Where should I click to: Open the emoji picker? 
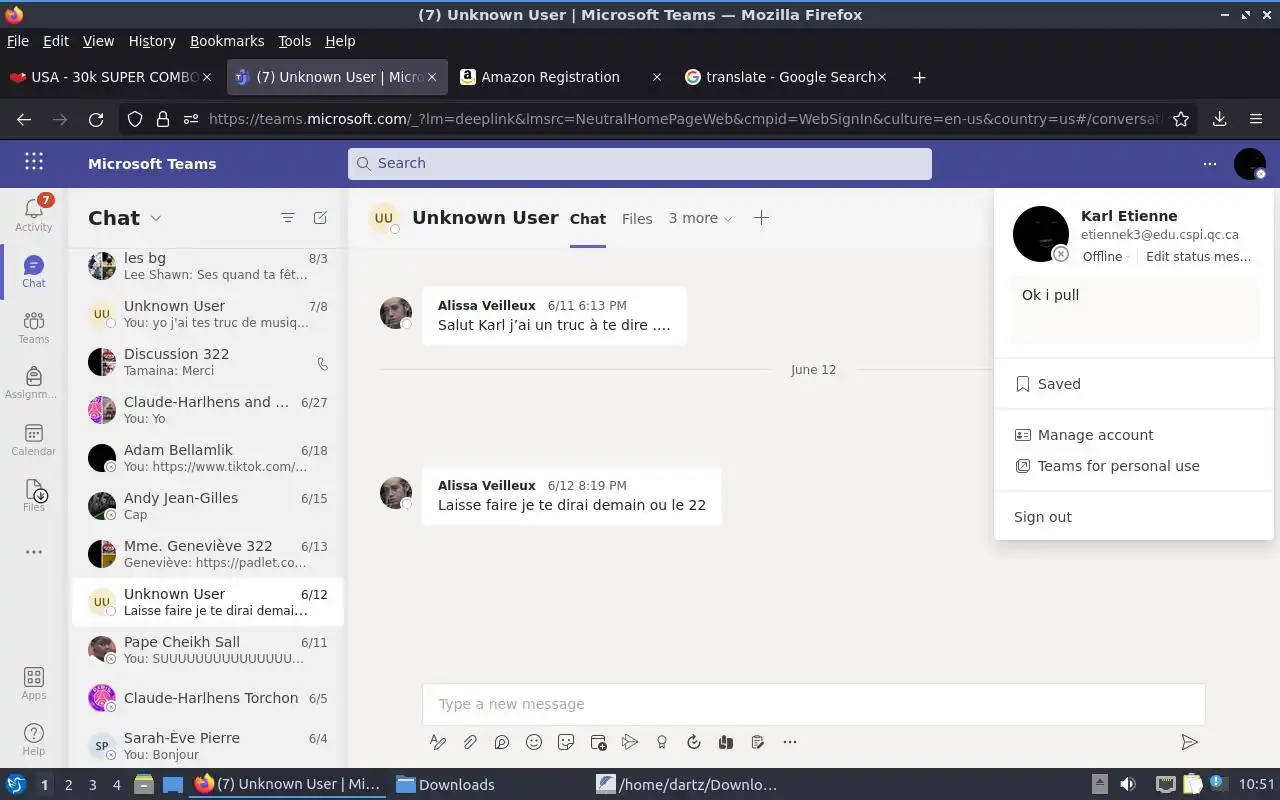534,742
